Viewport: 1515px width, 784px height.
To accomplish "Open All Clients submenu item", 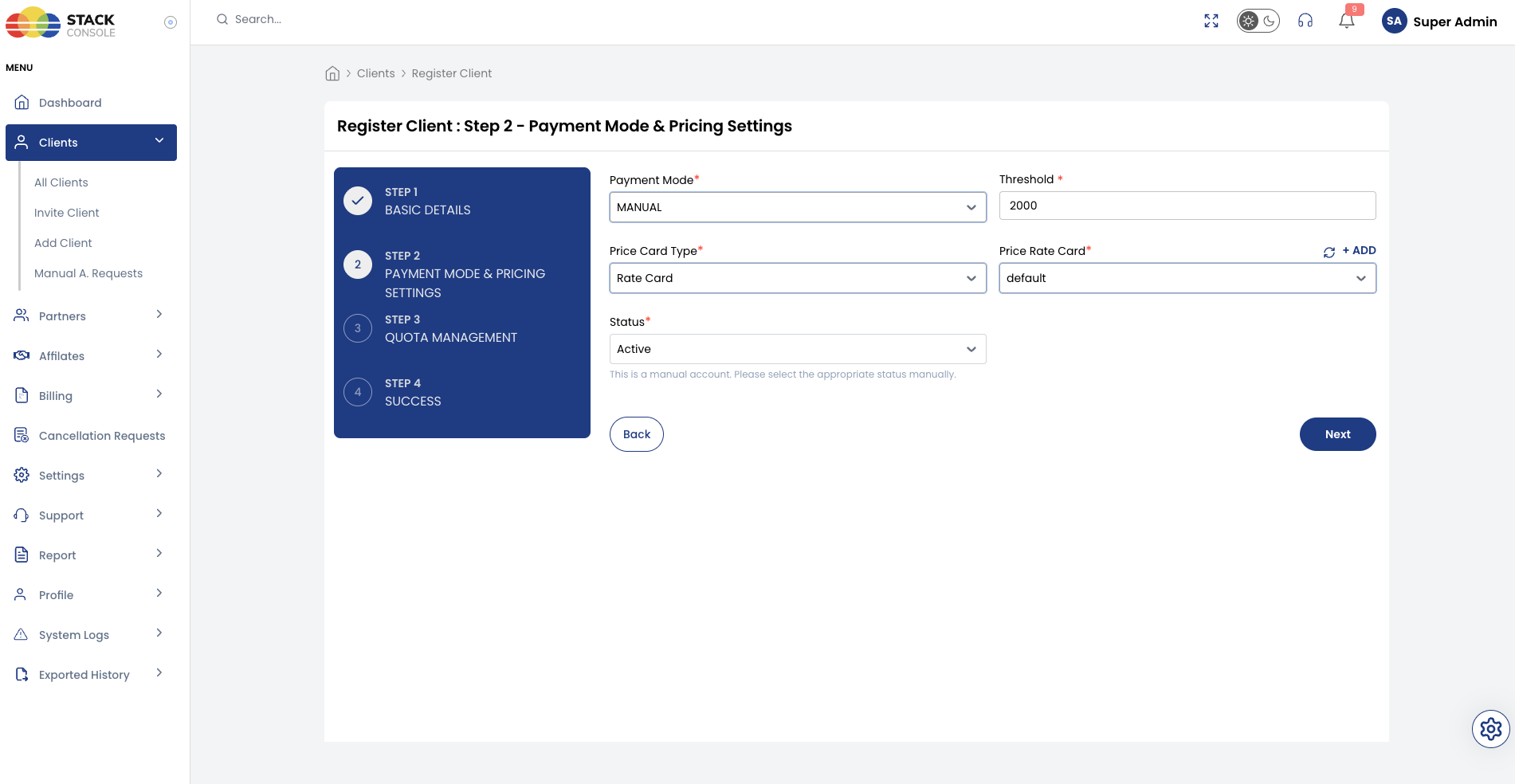I will [61, 182].
